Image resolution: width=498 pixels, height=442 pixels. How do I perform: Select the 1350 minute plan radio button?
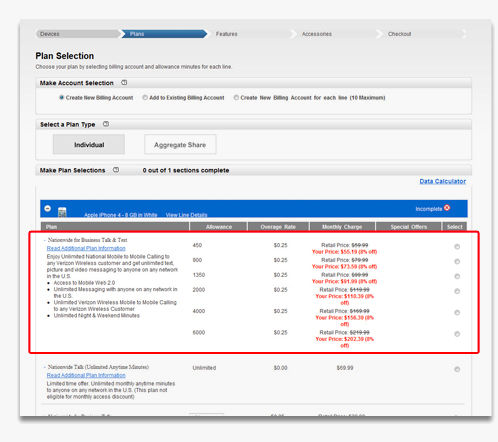coord(457,276)
